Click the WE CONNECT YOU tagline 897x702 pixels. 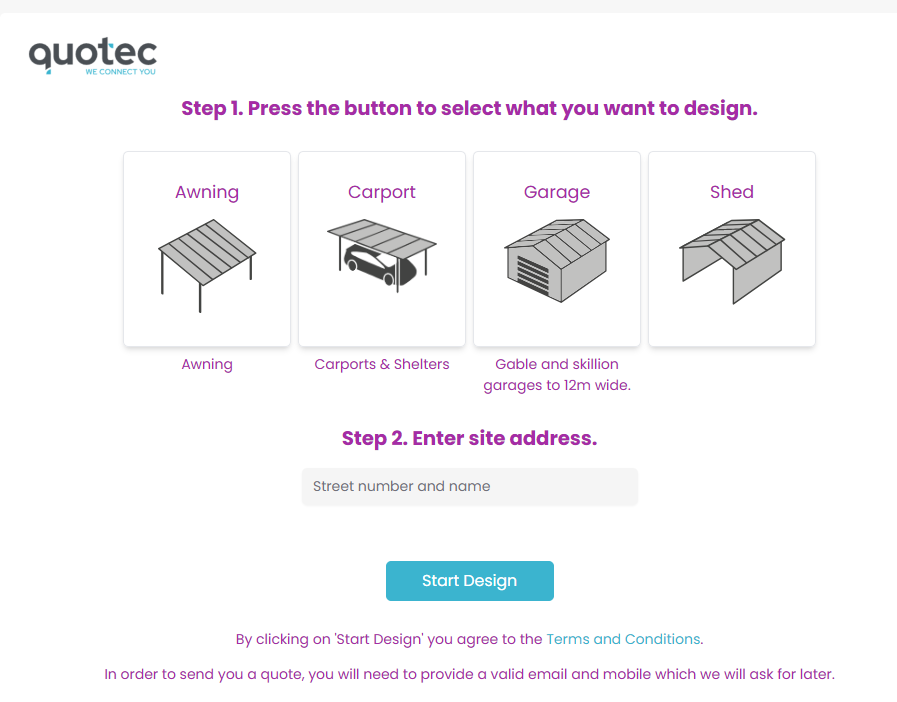click(x=121, y=72)
